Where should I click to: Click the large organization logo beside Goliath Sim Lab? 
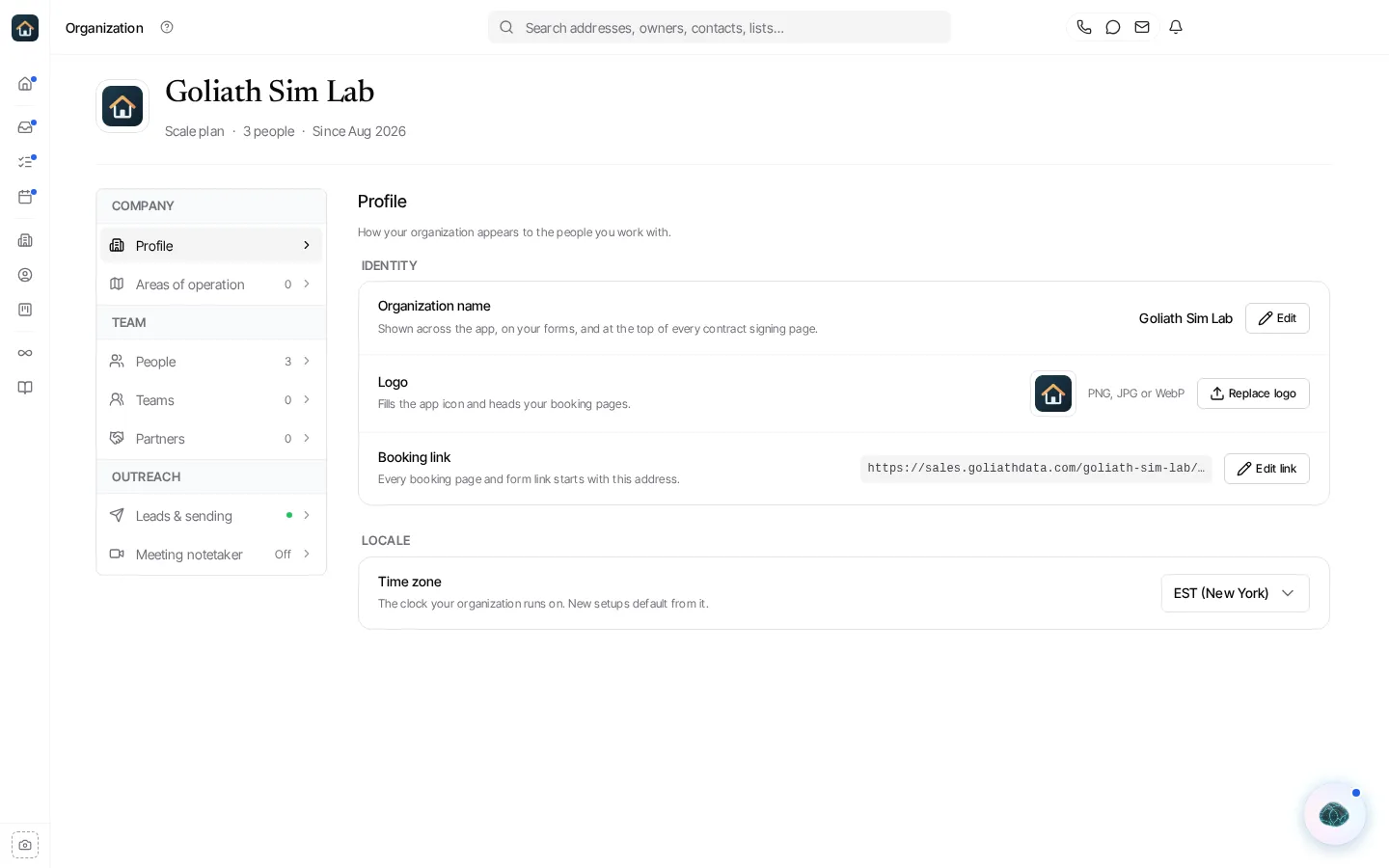point(123,106)
